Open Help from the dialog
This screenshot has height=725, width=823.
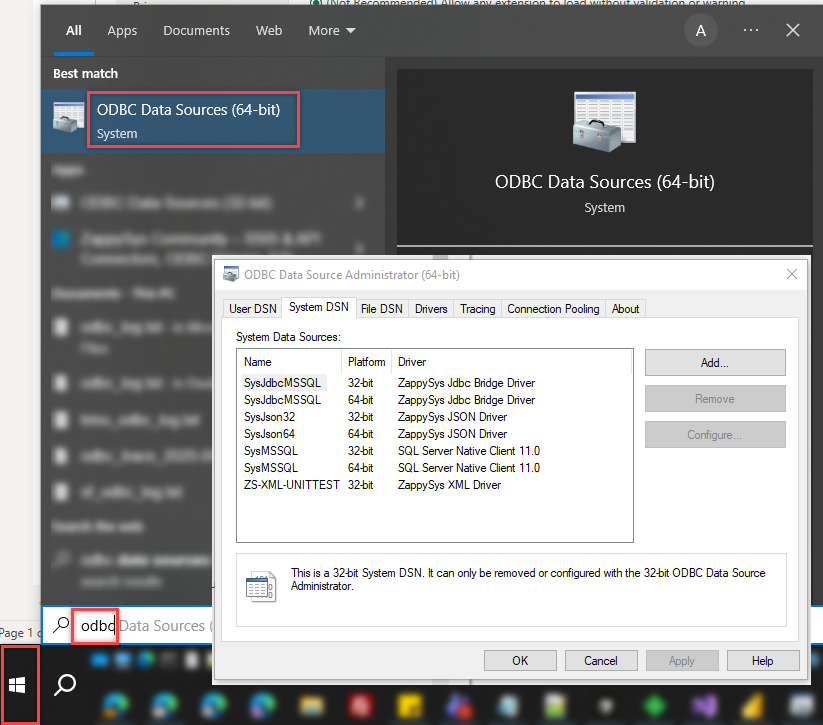(763, 660)
